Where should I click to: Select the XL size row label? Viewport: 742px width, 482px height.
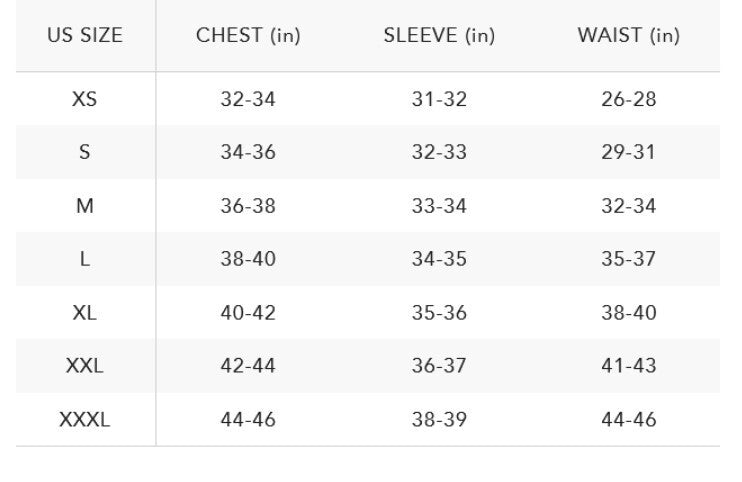pyautogui.click(x=85, y=312)
